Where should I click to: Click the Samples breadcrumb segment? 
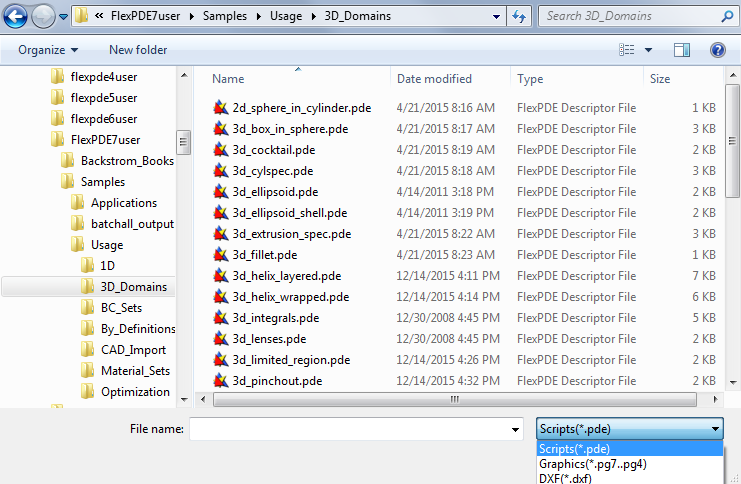(225, 16)
